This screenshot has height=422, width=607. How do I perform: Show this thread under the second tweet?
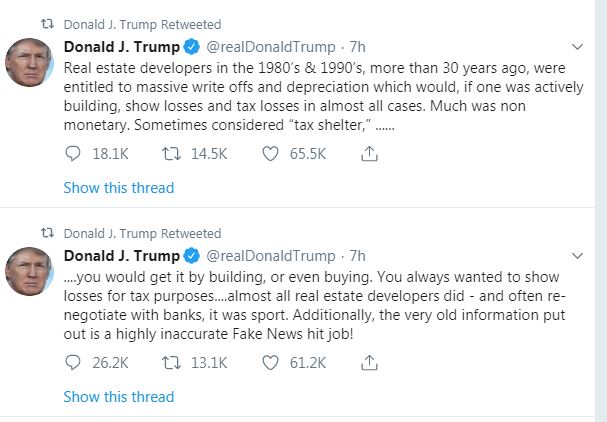click(118, 397)
